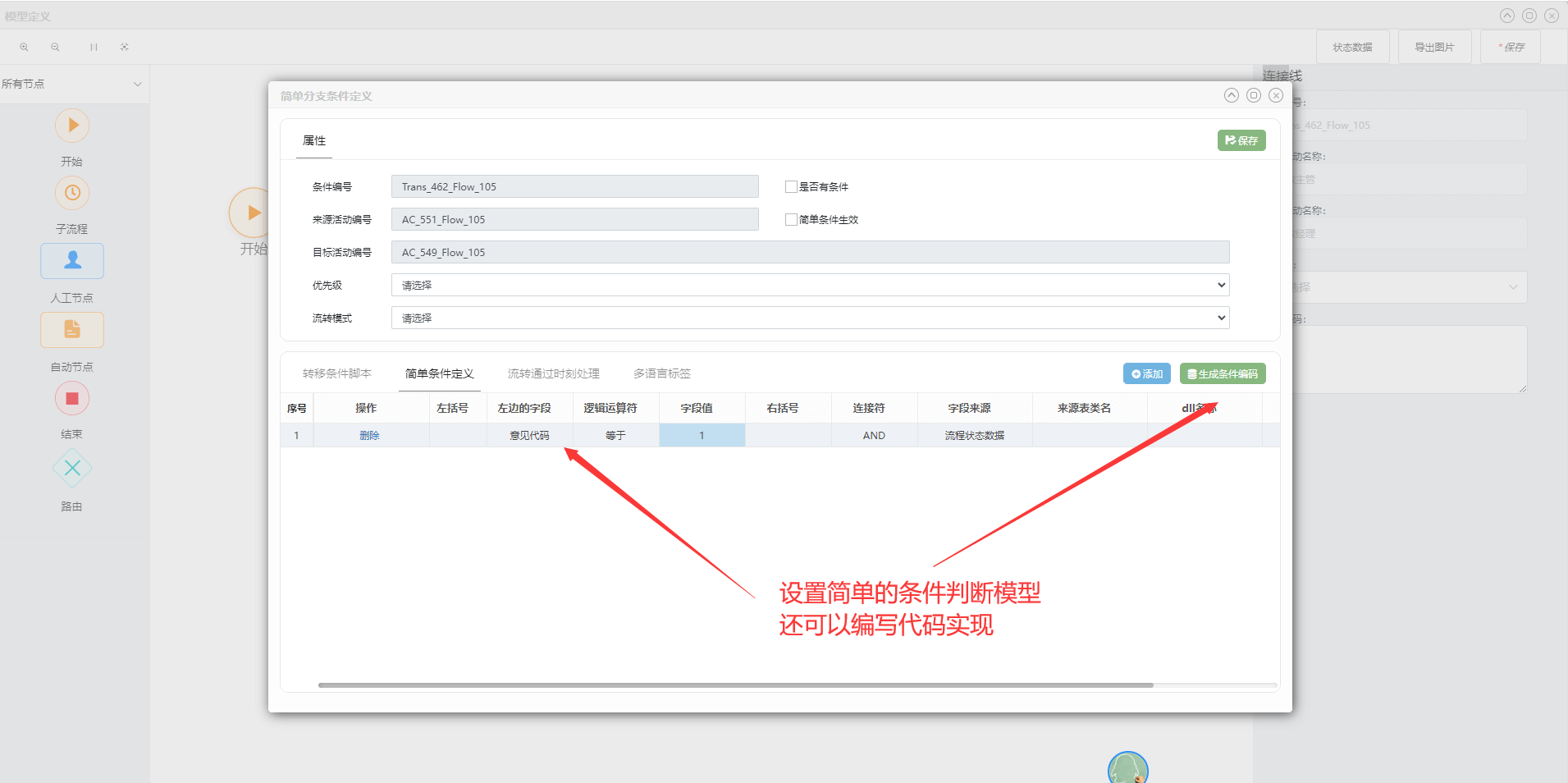Switch to the 流转通过时刻处理 tab
The image size is (1568, 783).
[553, 374]
